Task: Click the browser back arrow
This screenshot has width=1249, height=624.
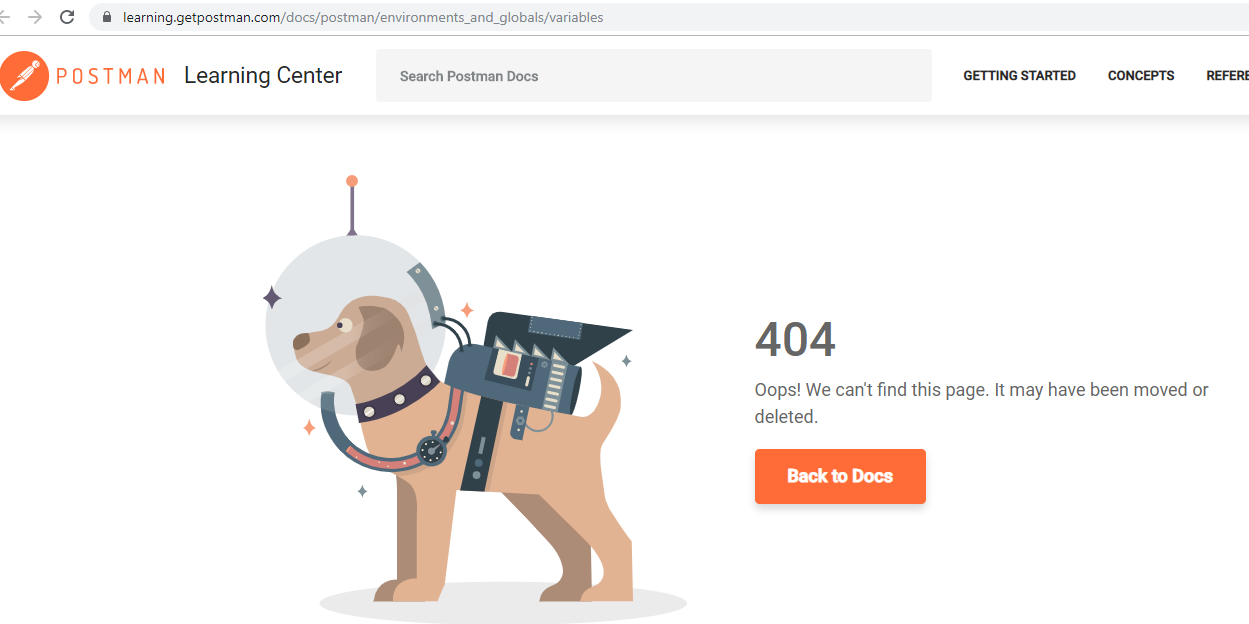Action: point(4,17)
